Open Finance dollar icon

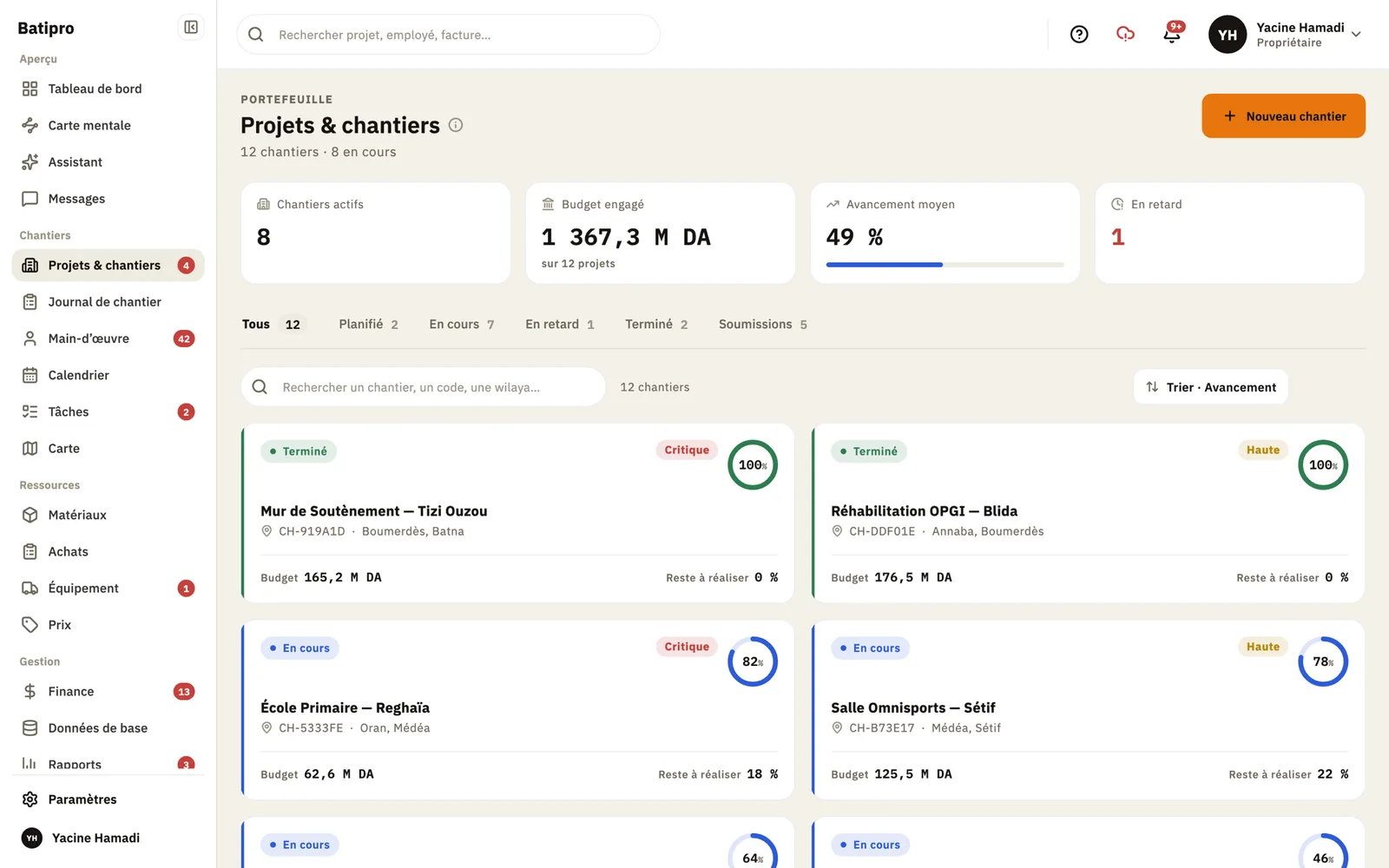click(30, 692)
